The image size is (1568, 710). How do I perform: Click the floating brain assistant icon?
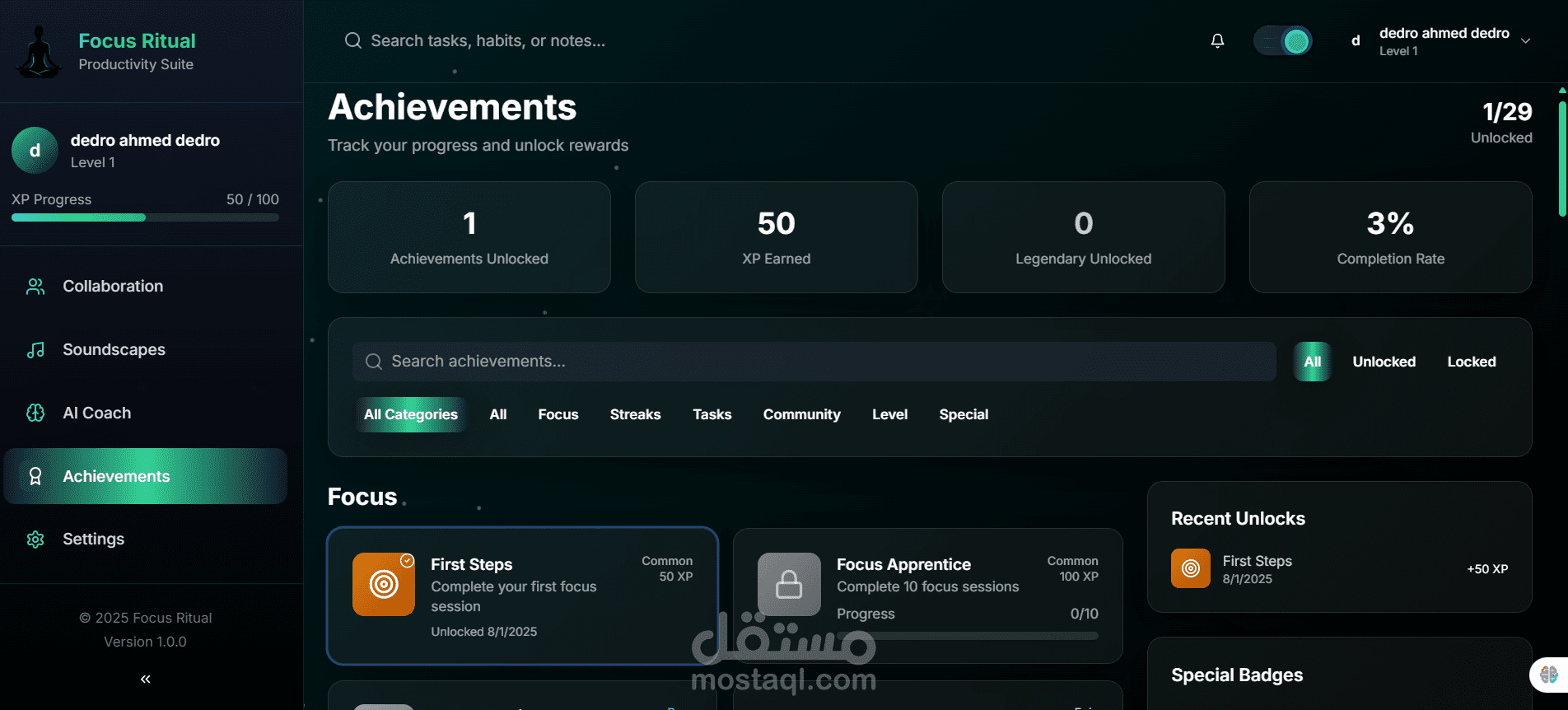click(1548, 675)
